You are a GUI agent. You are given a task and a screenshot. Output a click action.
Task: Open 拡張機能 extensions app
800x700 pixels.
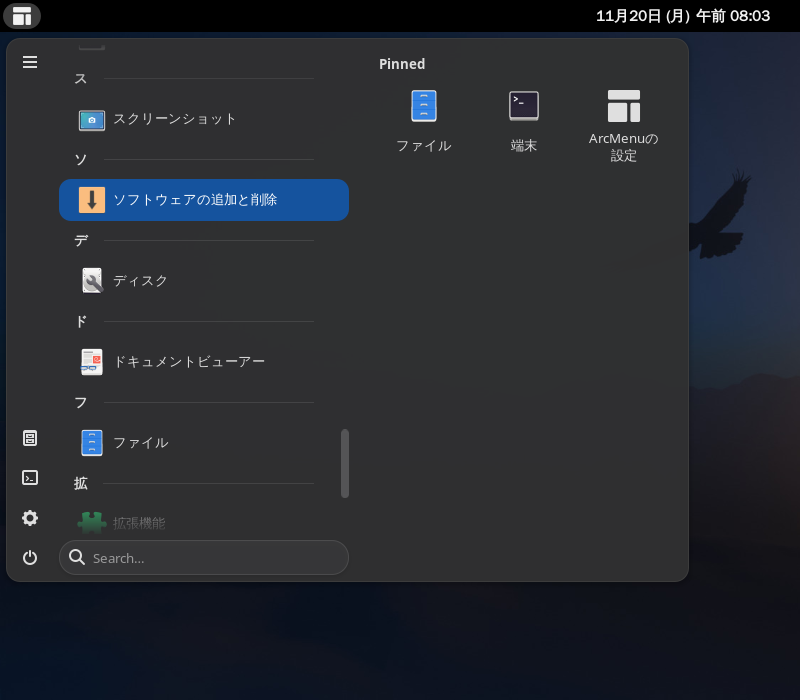tap(204, 523)
